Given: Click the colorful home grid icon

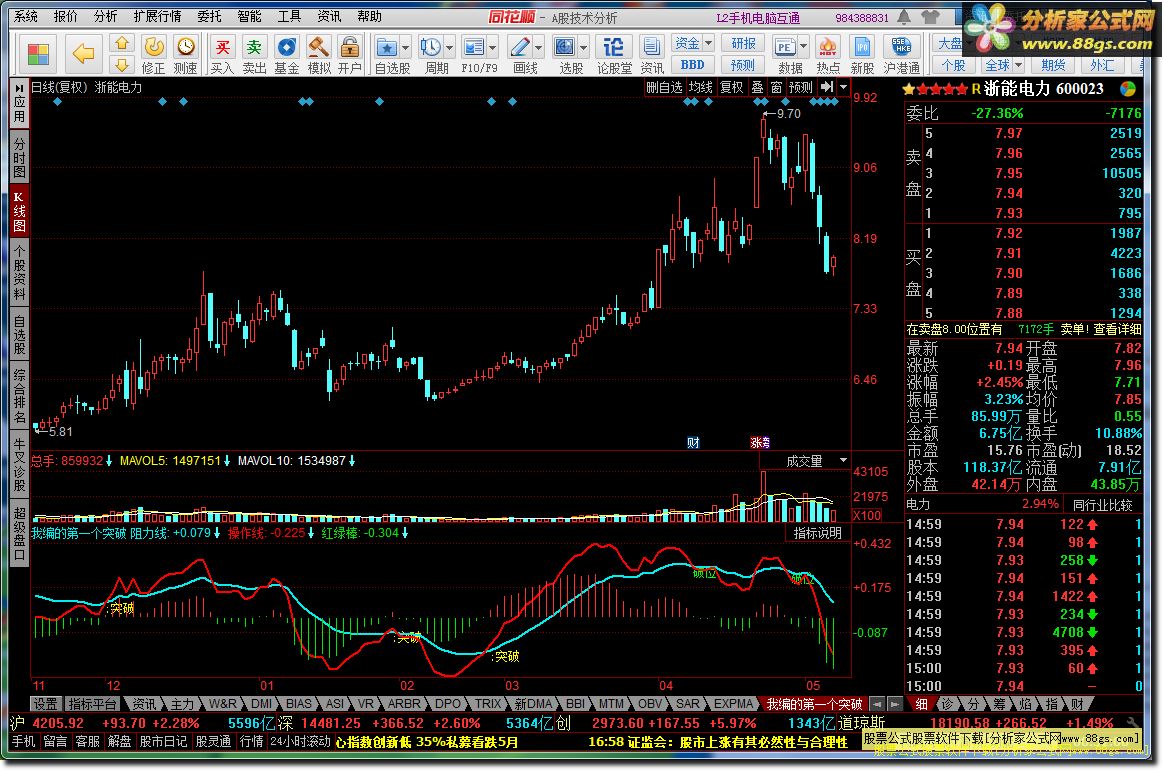Looking at the screenshot, I should click(x=38, y=54).
